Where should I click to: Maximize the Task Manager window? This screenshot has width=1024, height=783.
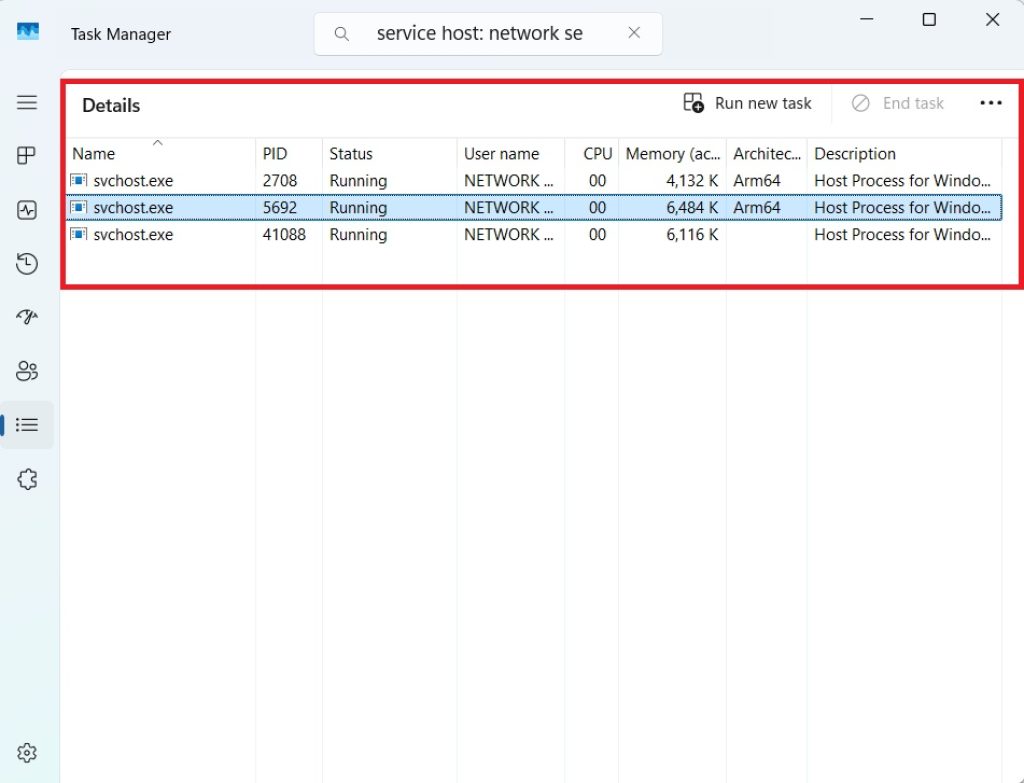coord(929,20)
